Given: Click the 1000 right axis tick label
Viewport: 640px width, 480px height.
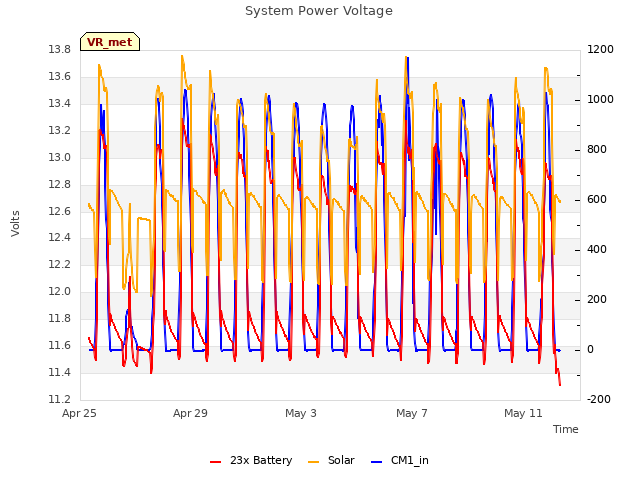Looking at the screenshot, I should point(600,100).
